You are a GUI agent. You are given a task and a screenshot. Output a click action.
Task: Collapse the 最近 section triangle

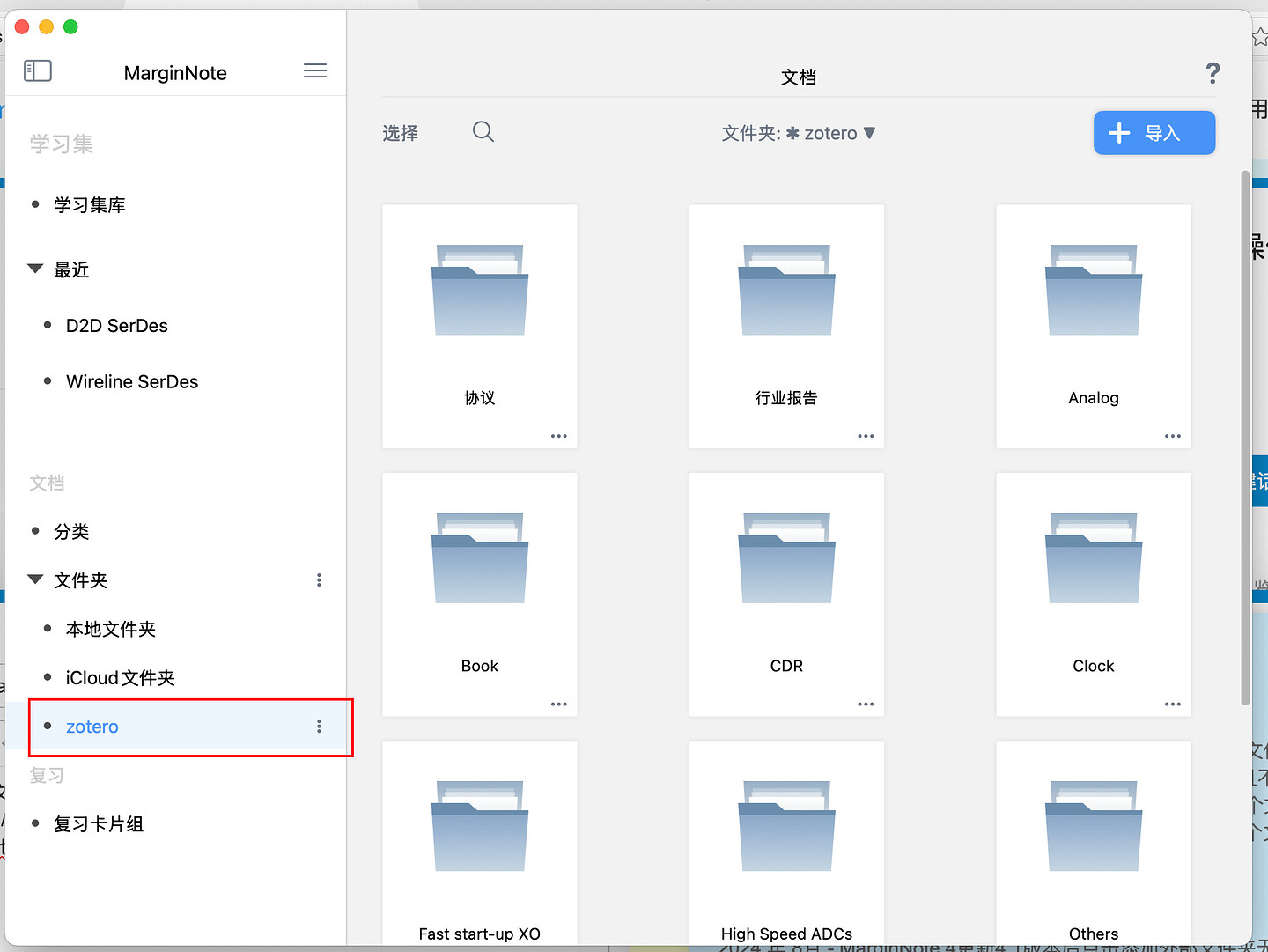(x=35, y=269)
